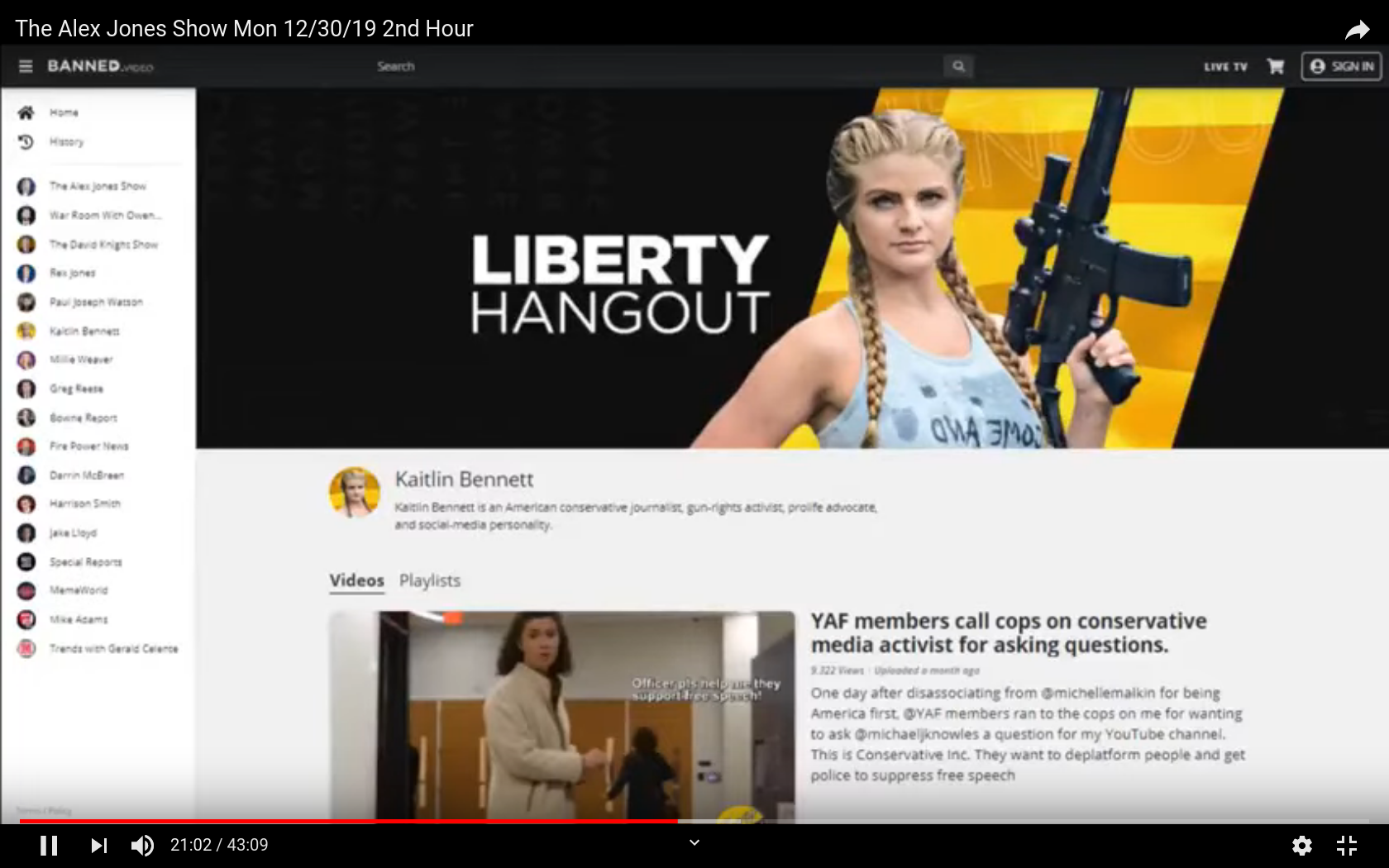Open LIVE TV
Viewport: 1389px width, 868px height.
pyautogui.click(x=1225, y=66)
